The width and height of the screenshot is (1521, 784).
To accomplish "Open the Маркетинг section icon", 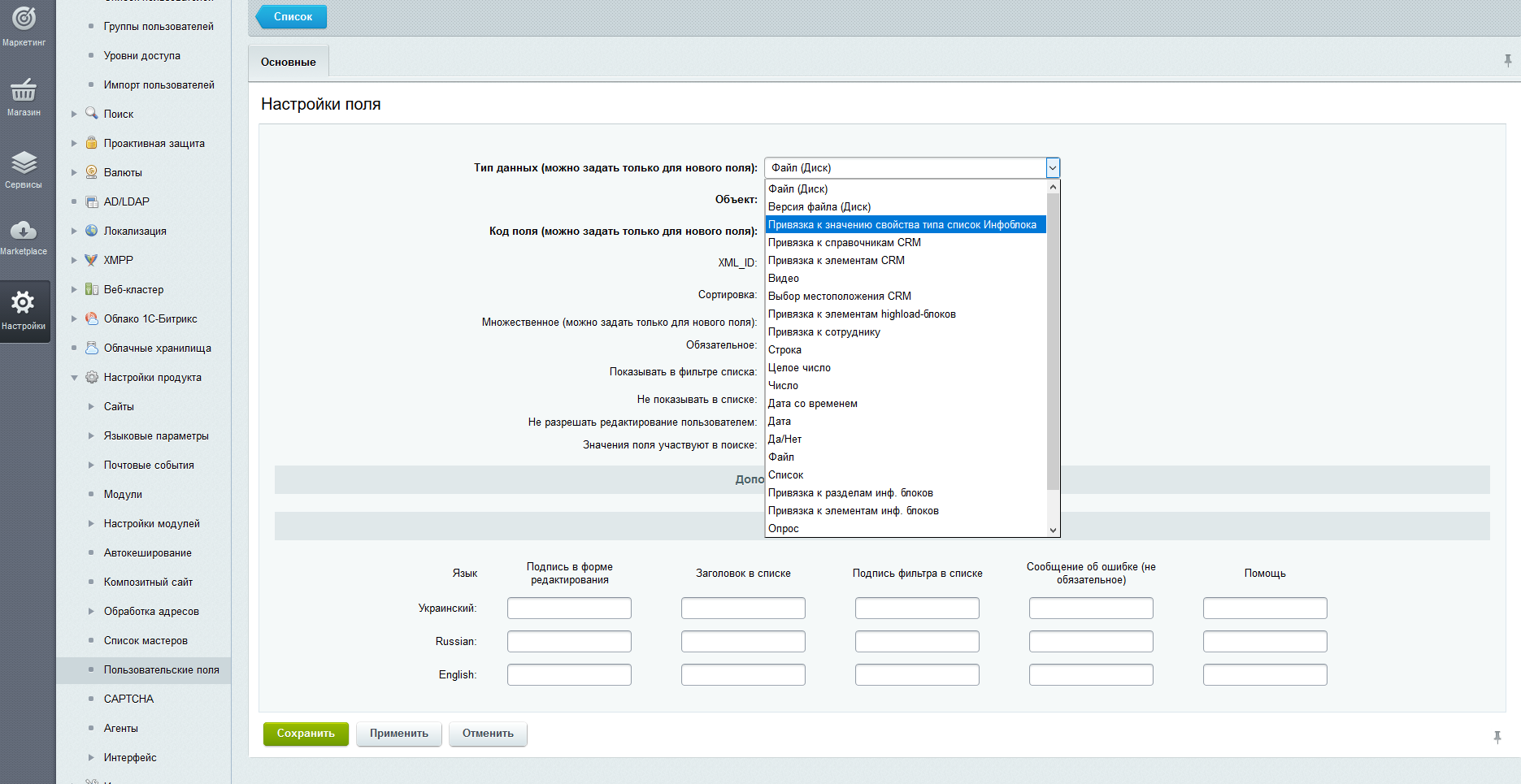I will [x=24, y=18].
